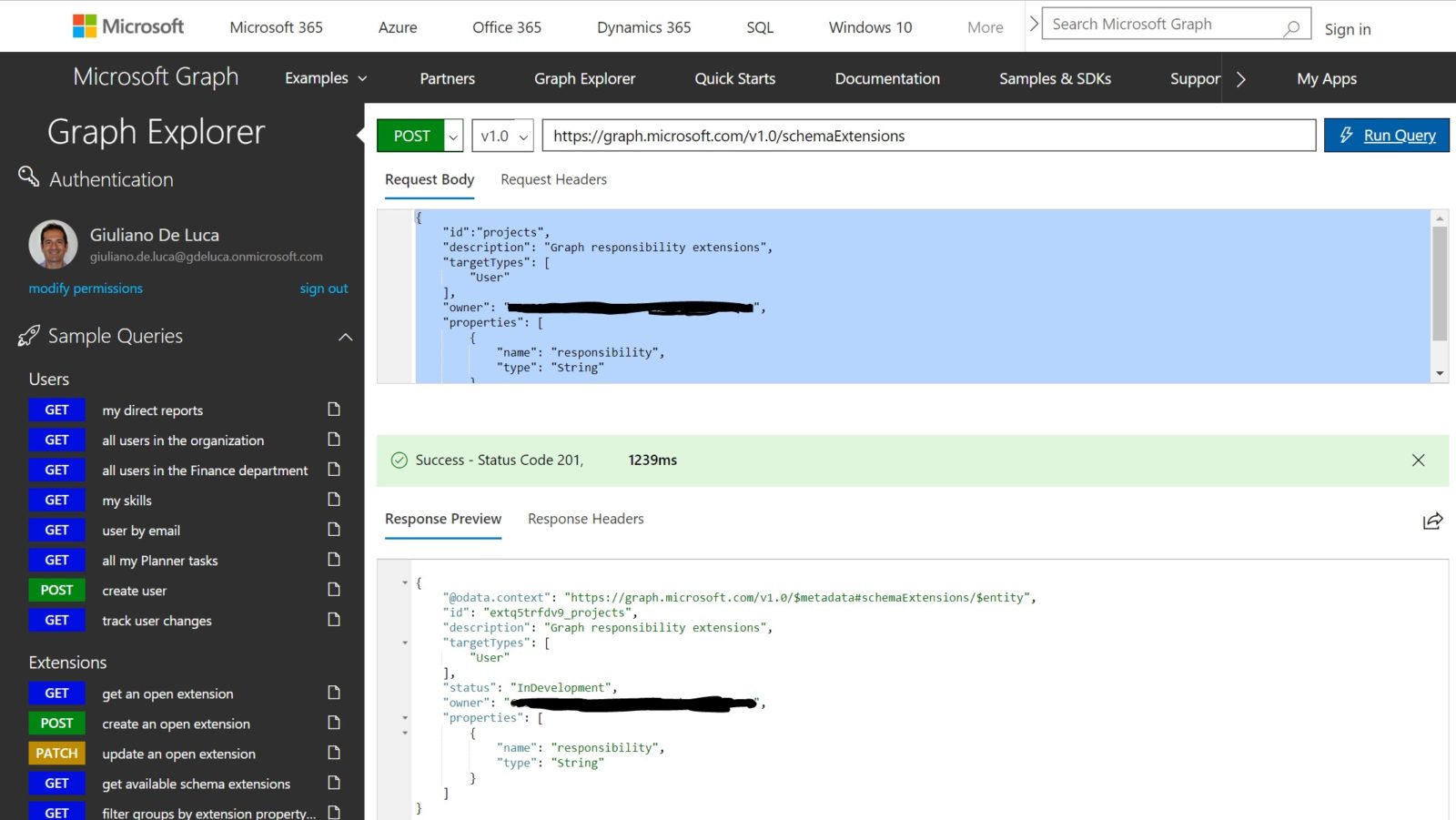1456x820 pixels.
Task: Open Windows 10 top link
Action: [x=870, y=27]
